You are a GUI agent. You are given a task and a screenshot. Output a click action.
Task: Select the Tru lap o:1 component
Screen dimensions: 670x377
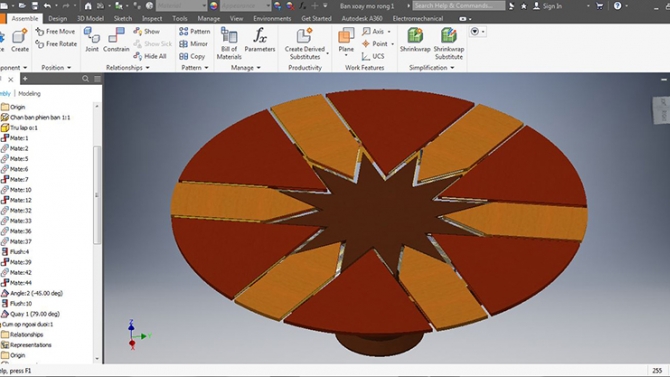click(x=19, y=127)
